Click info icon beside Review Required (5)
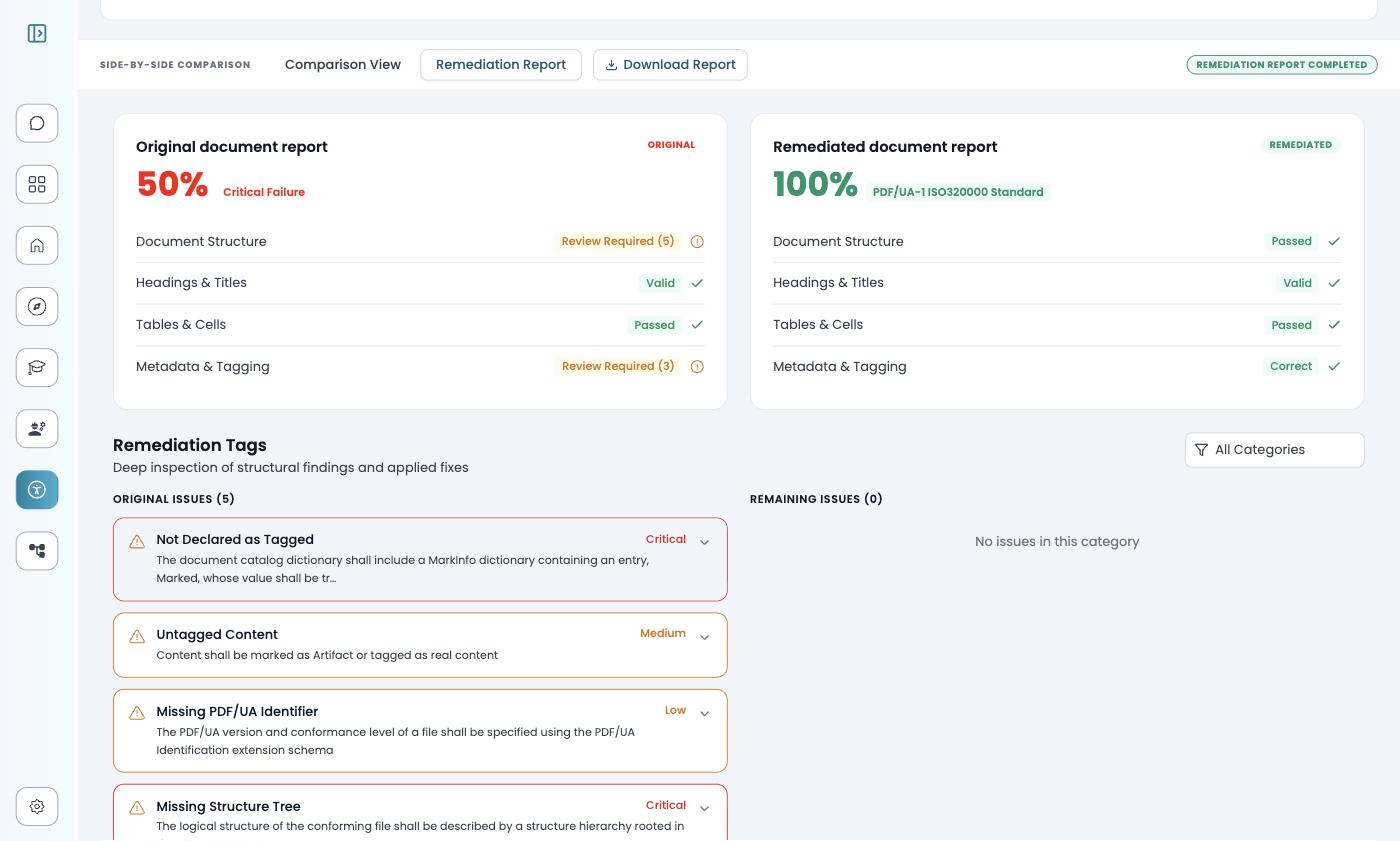This screenshot has width=1400, height=841. [x=697, y=241]
